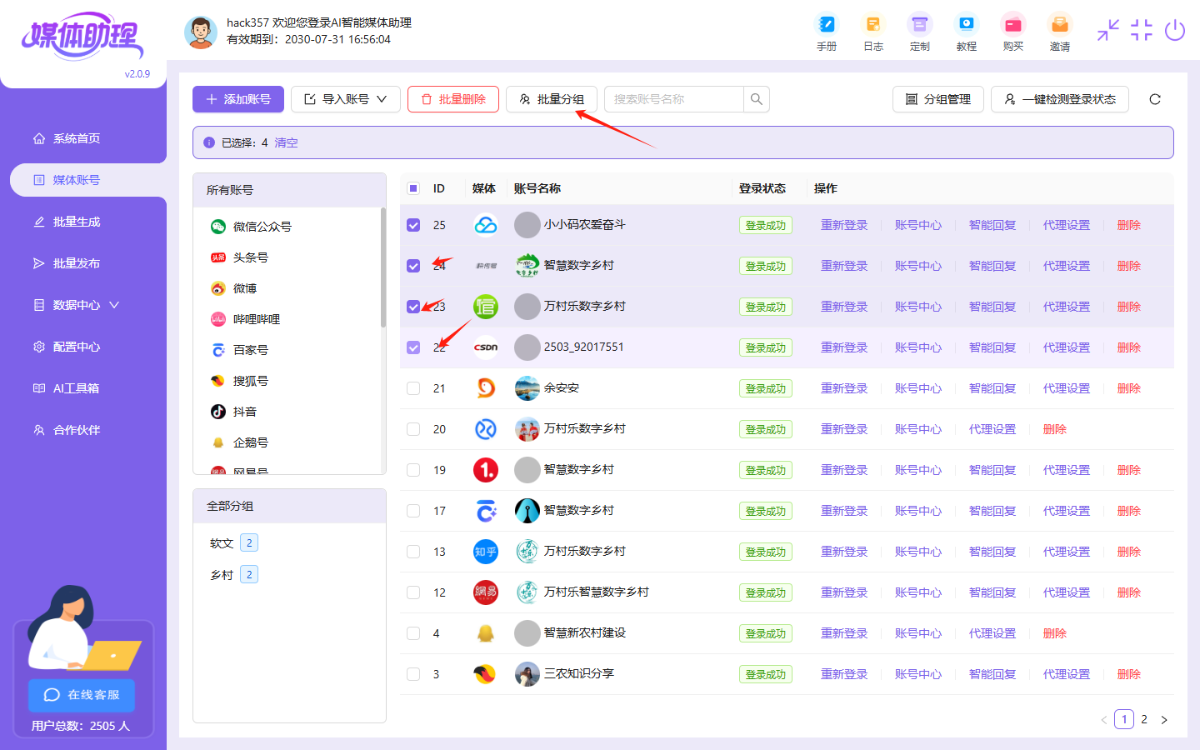Check the checkbox for ID 19
The height and width of the screenshot is (750, 1200).
pyautogui.click(x=413, y=470)
